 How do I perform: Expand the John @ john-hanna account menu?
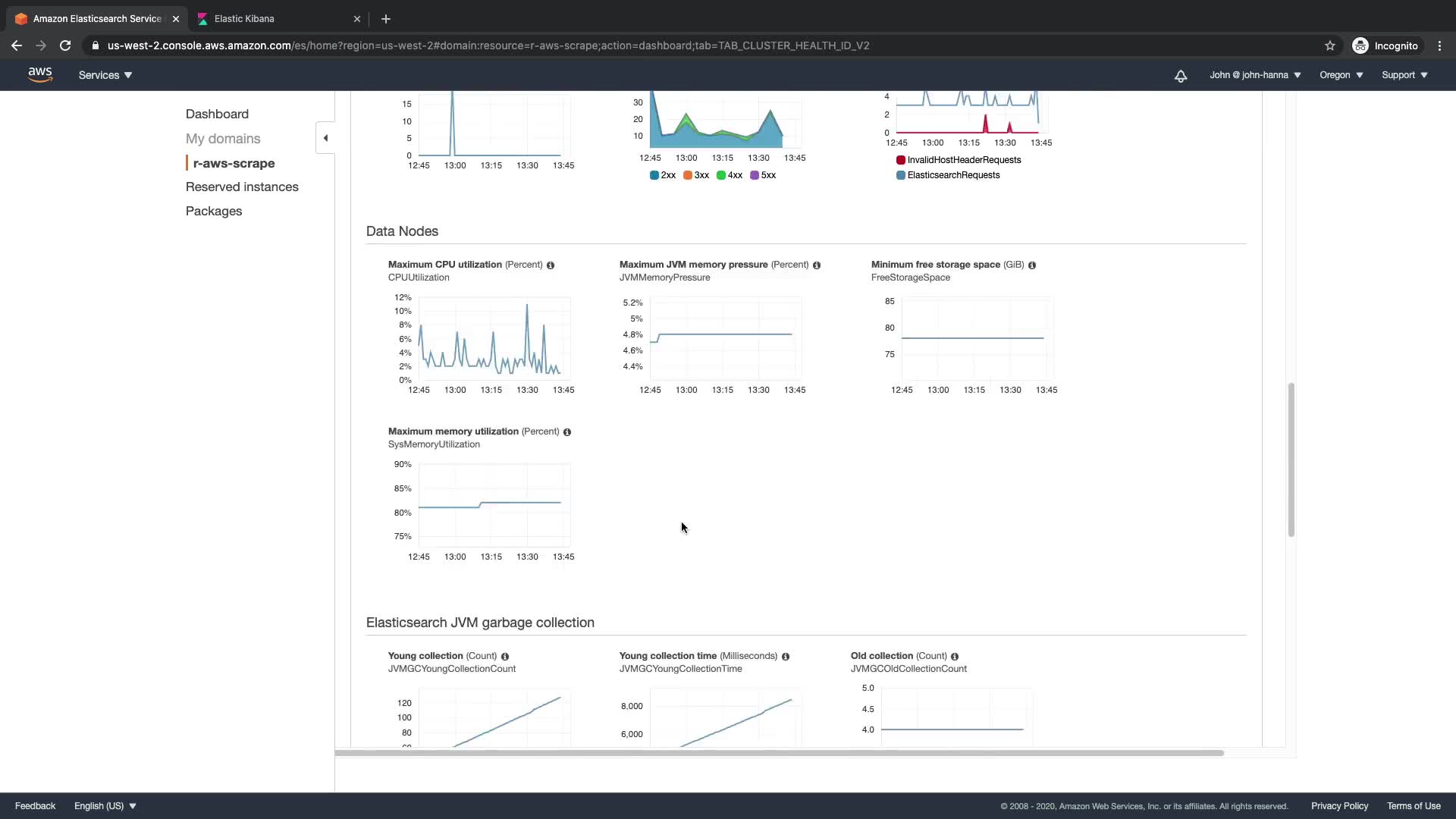tap(1255, 75)
